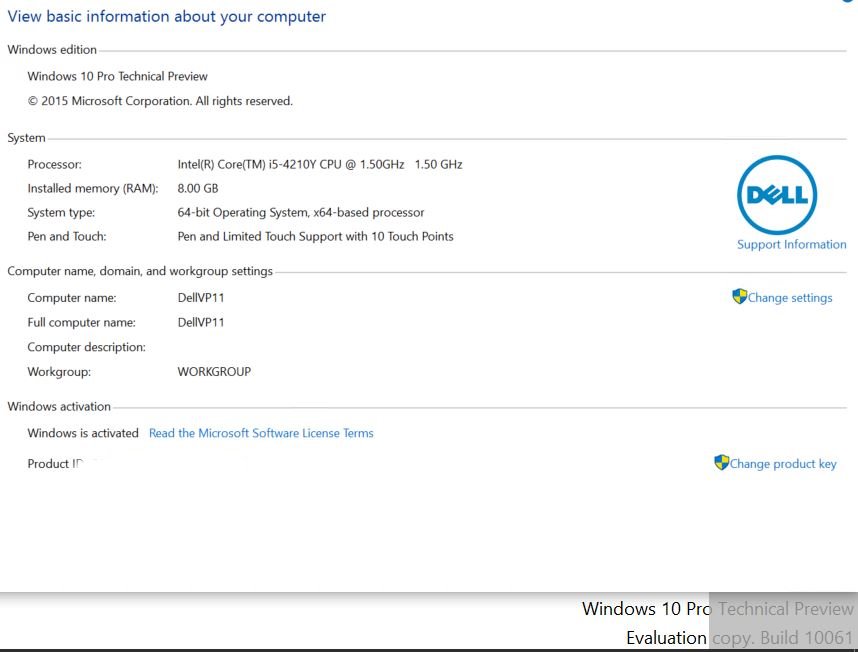Click the Pen and Limited Touch Support value
The height and width of the screenshot is (652, 858).
coord(315,237)
